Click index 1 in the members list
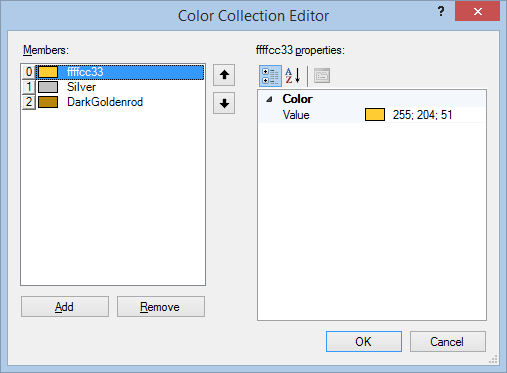 (x=29, y=87)
